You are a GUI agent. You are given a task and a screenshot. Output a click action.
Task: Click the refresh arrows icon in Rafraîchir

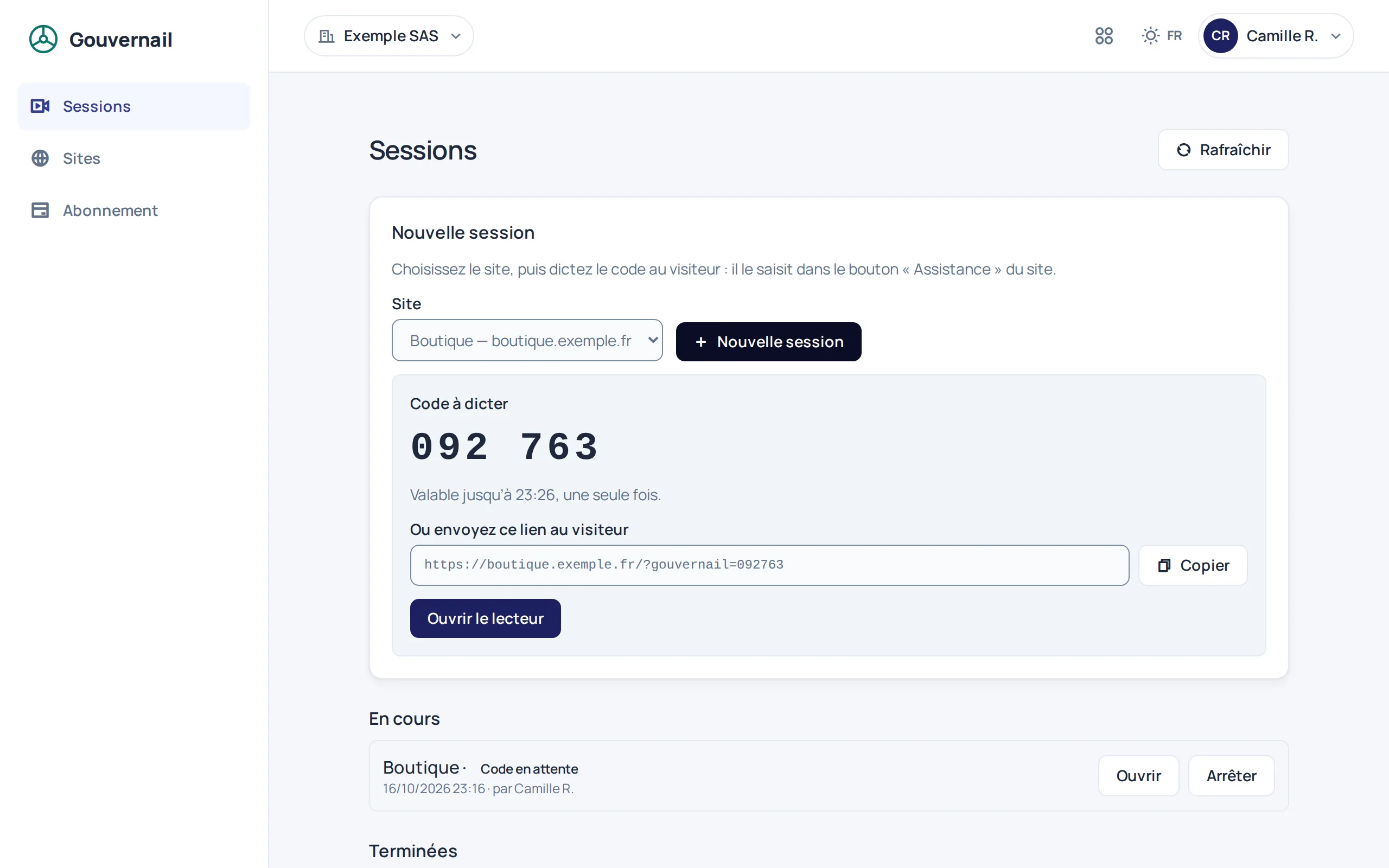tap(1183, 150)
